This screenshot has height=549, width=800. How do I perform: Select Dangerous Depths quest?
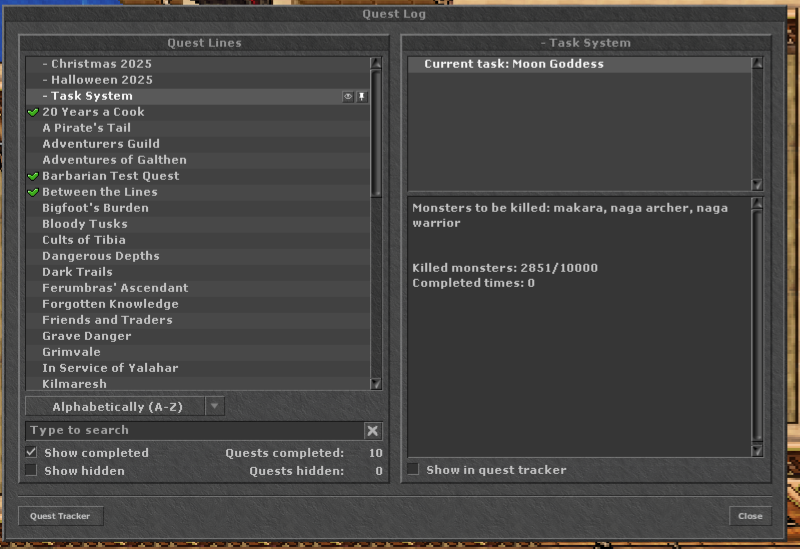pos(198,256)
